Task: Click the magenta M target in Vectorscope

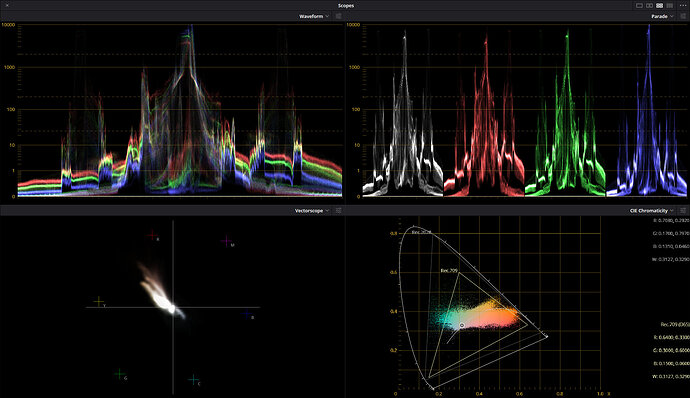Action: click(227, 241)
